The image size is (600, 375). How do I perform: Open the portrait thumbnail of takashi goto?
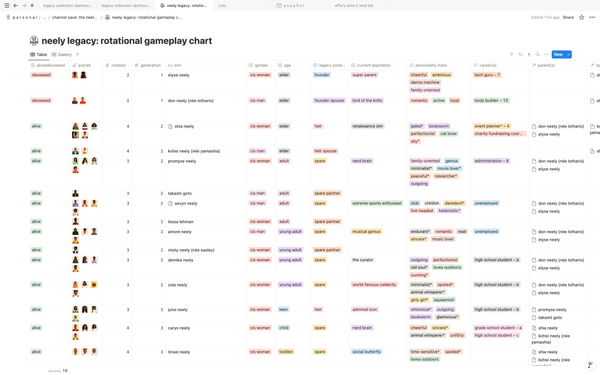pos(75,193)
